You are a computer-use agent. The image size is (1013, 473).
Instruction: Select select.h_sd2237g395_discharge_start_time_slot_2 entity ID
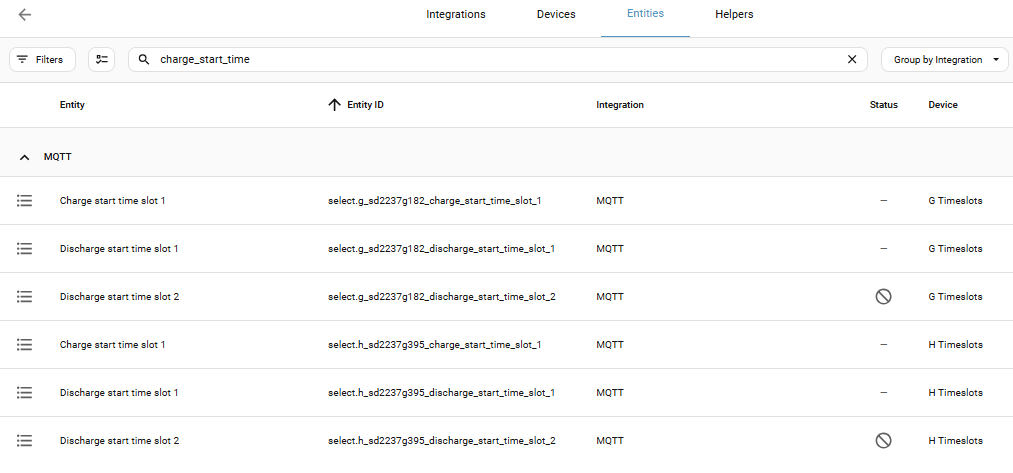(x=442, y=441)
